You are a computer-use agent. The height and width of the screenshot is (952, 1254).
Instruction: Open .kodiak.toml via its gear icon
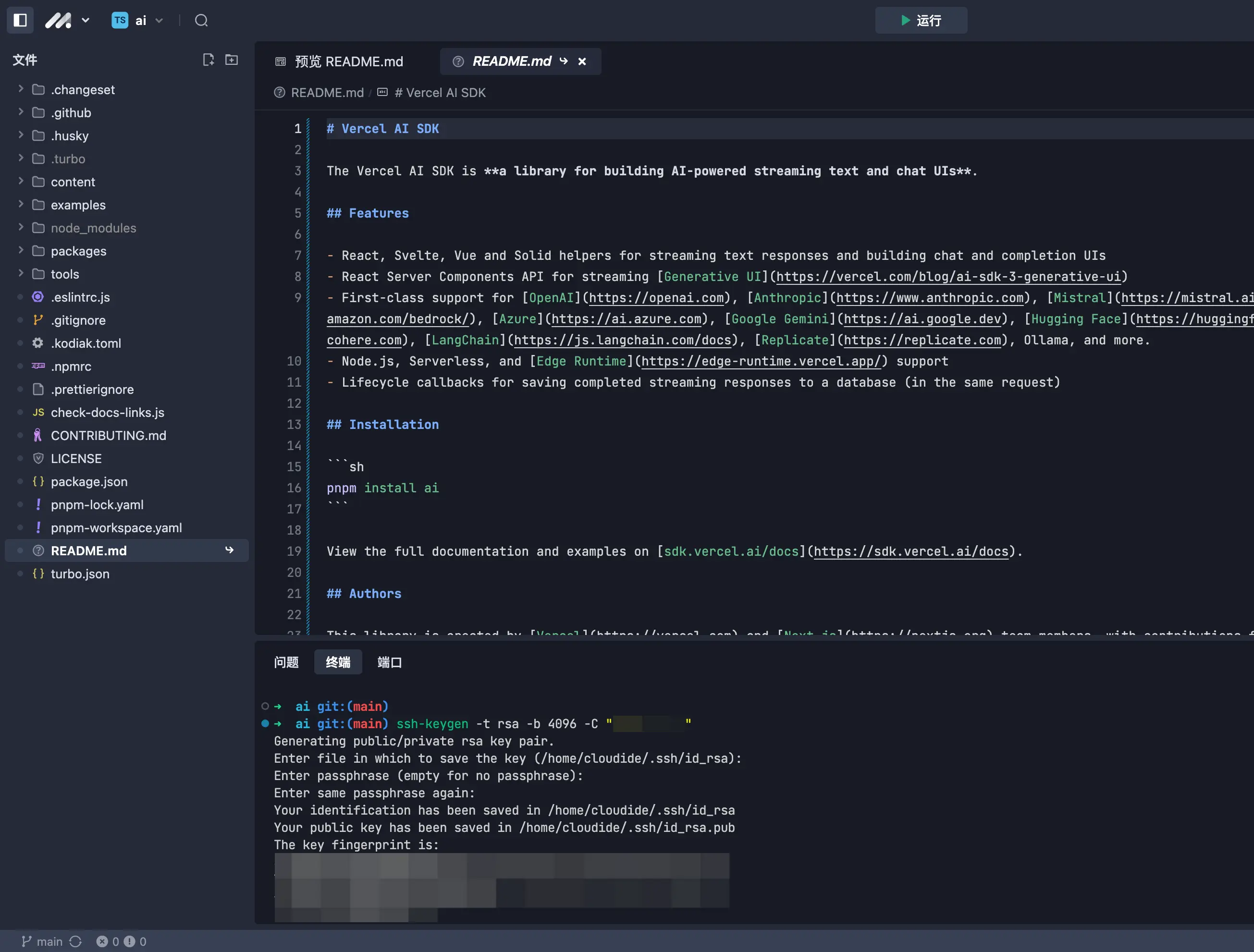38,343
